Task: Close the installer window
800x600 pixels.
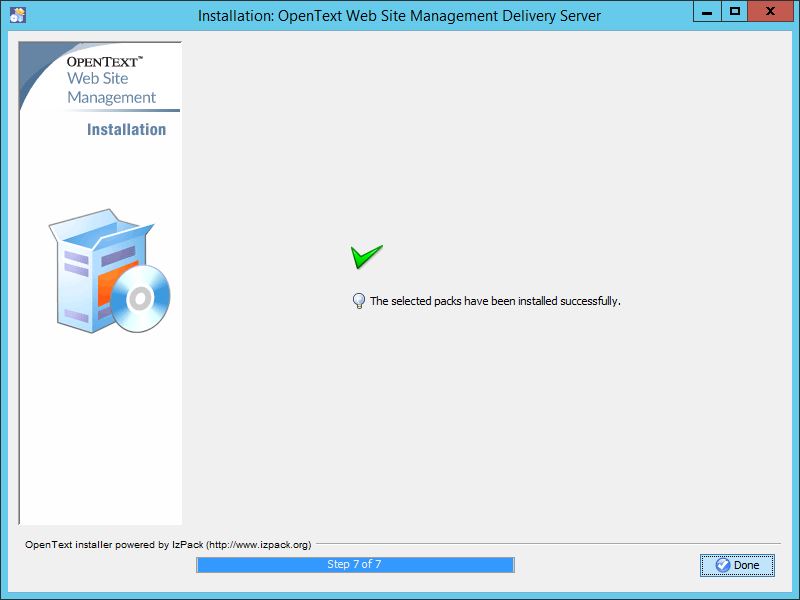Action: click(770, 11)
